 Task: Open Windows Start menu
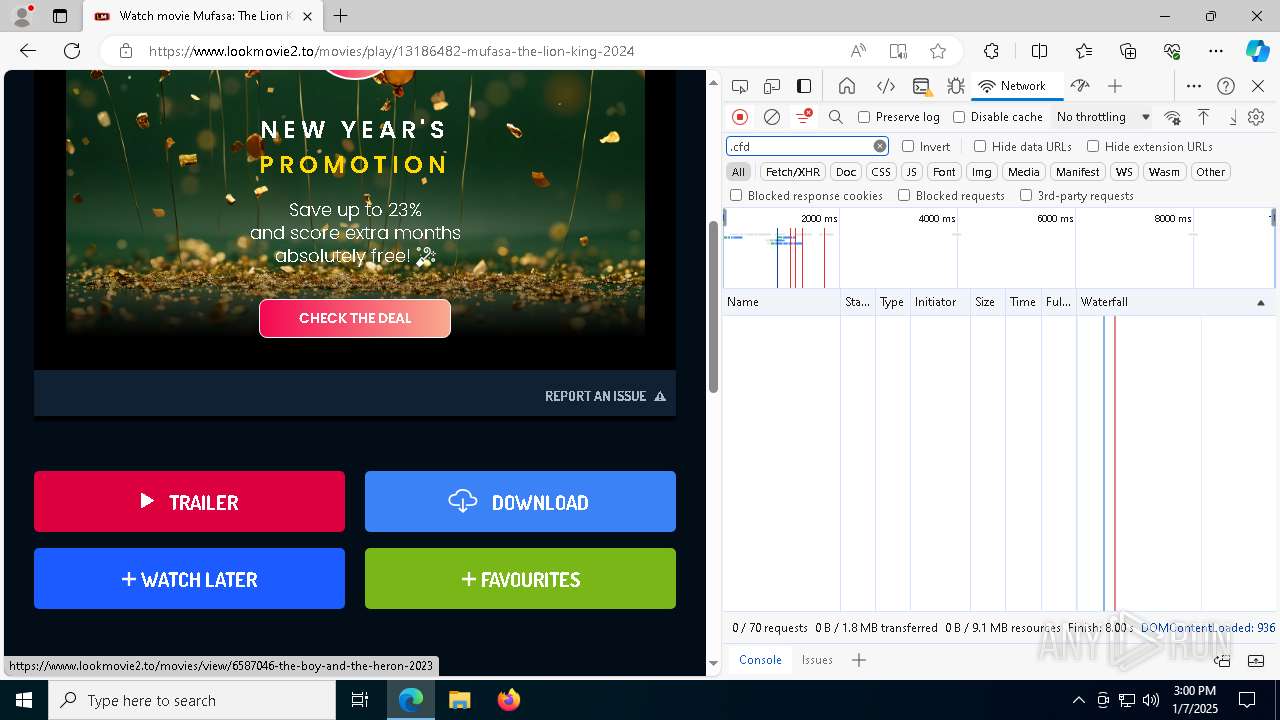[x=24, y=700]
